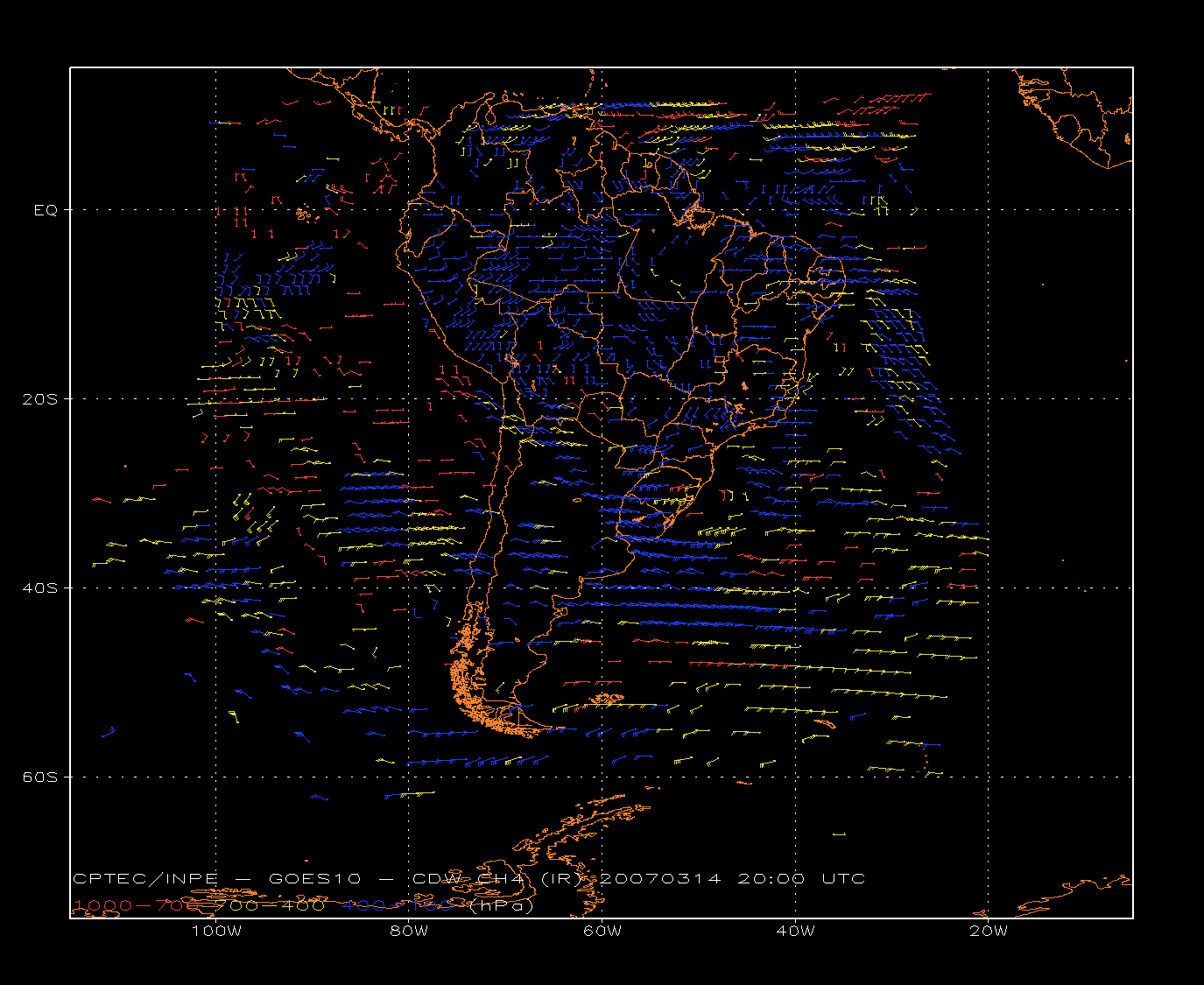
Task: Click the CPTEC/INPE title text
Action: click(x=145, y=878)
